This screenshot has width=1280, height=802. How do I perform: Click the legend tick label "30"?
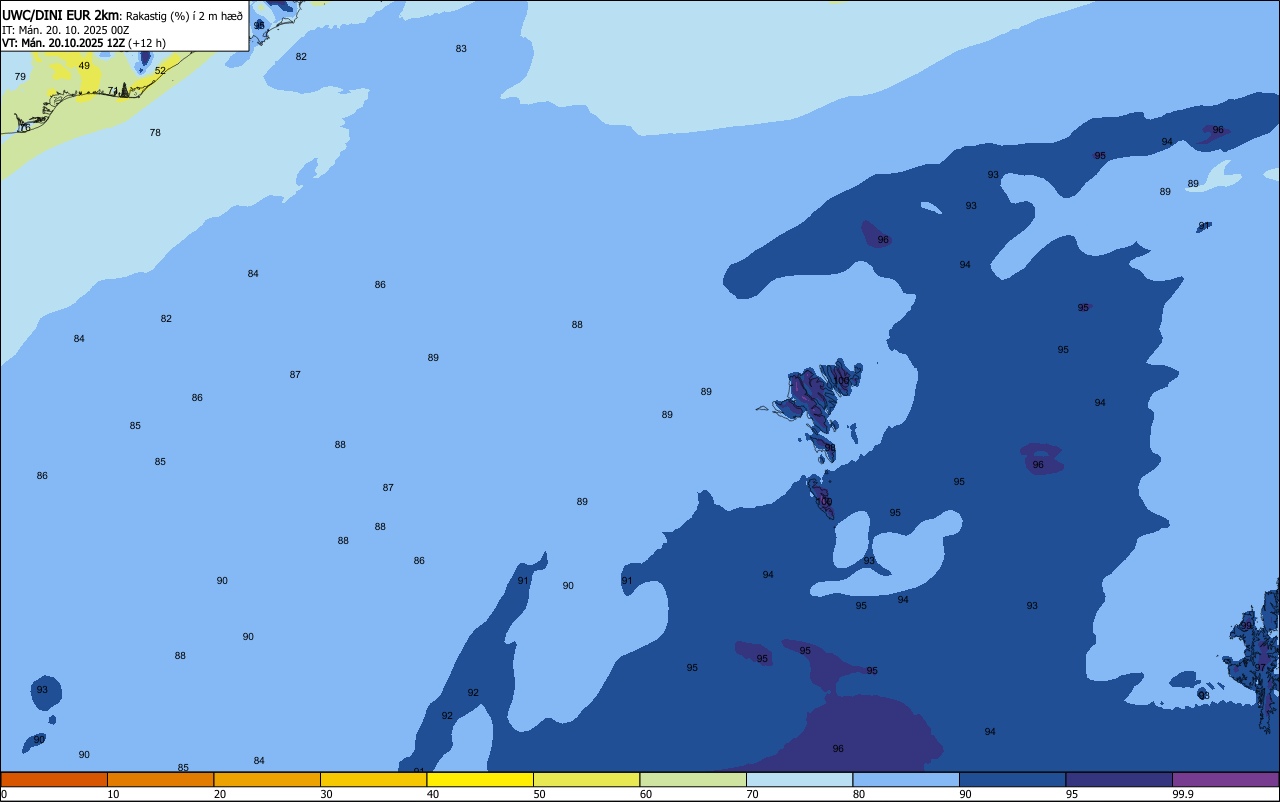(326, 794)
